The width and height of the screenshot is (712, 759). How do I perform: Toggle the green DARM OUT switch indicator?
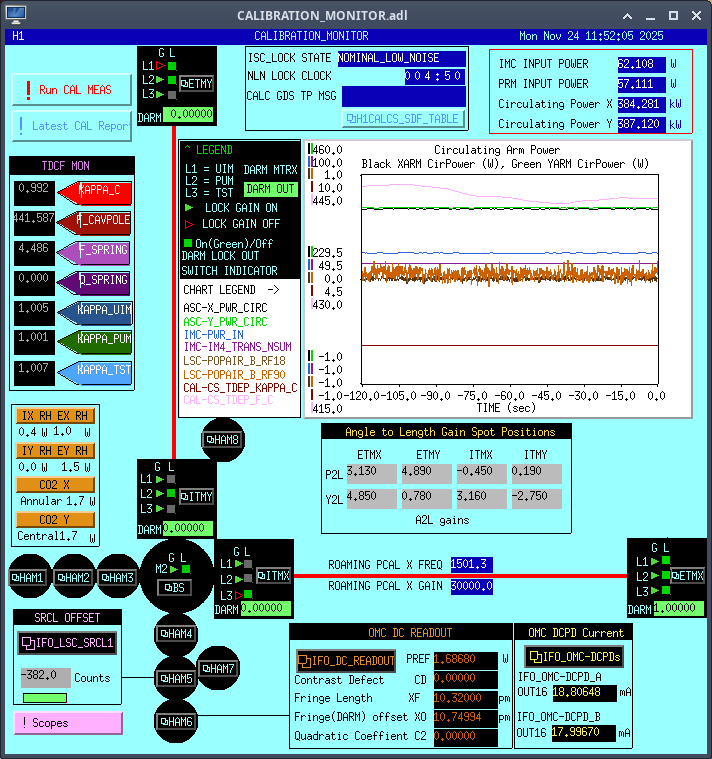[x=271, y=188]
